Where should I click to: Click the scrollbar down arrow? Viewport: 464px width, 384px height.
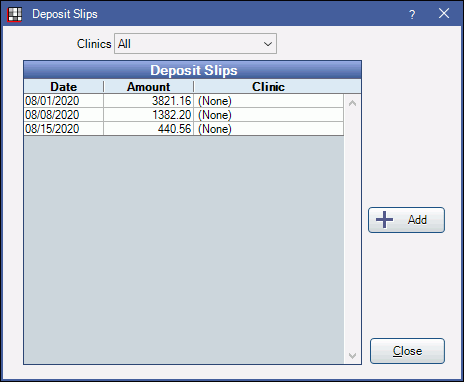[x=352, y=356]
